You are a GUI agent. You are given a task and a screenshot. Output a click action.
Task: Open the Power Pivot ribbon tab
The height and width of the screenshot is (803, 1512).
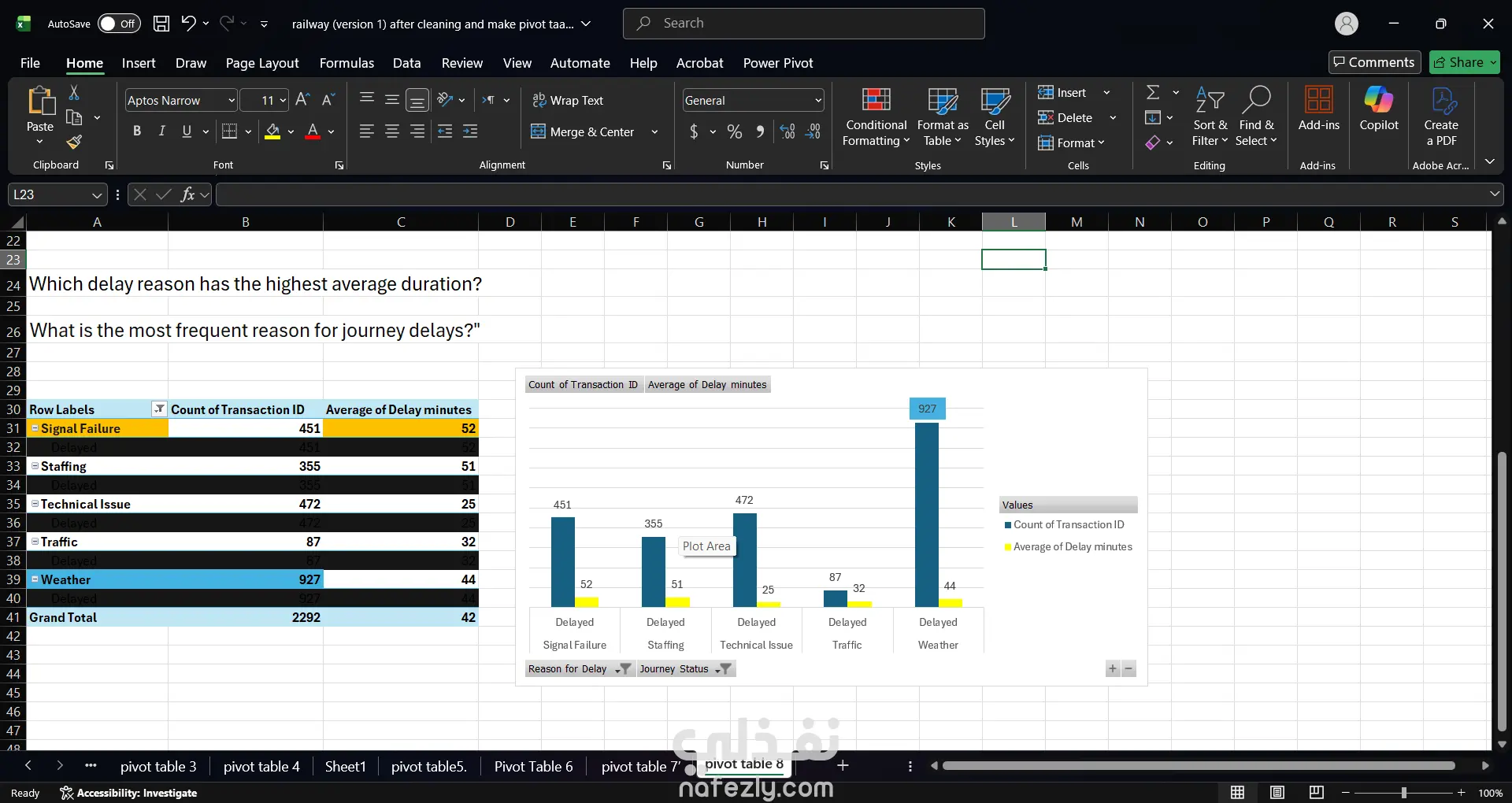pyautogui.click(x=778, y=63)
